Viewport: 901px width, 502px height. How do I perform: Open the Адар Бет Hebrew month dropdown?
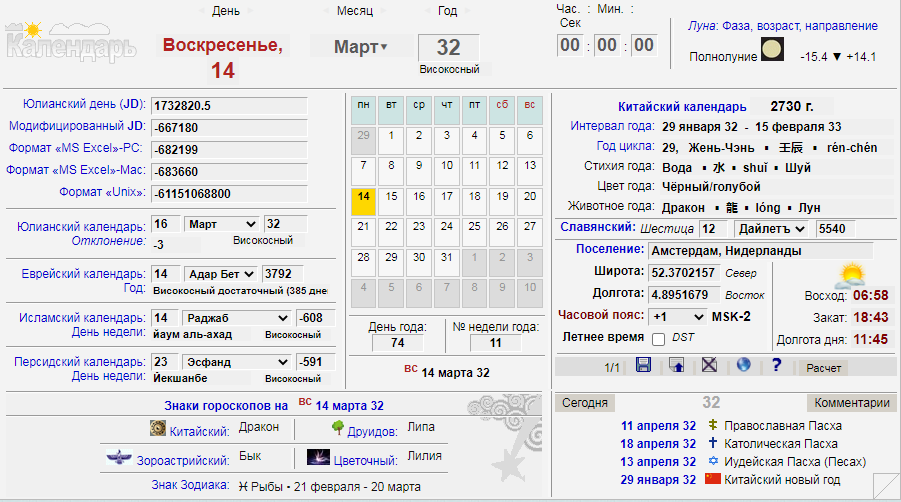[x=221, y=274]
